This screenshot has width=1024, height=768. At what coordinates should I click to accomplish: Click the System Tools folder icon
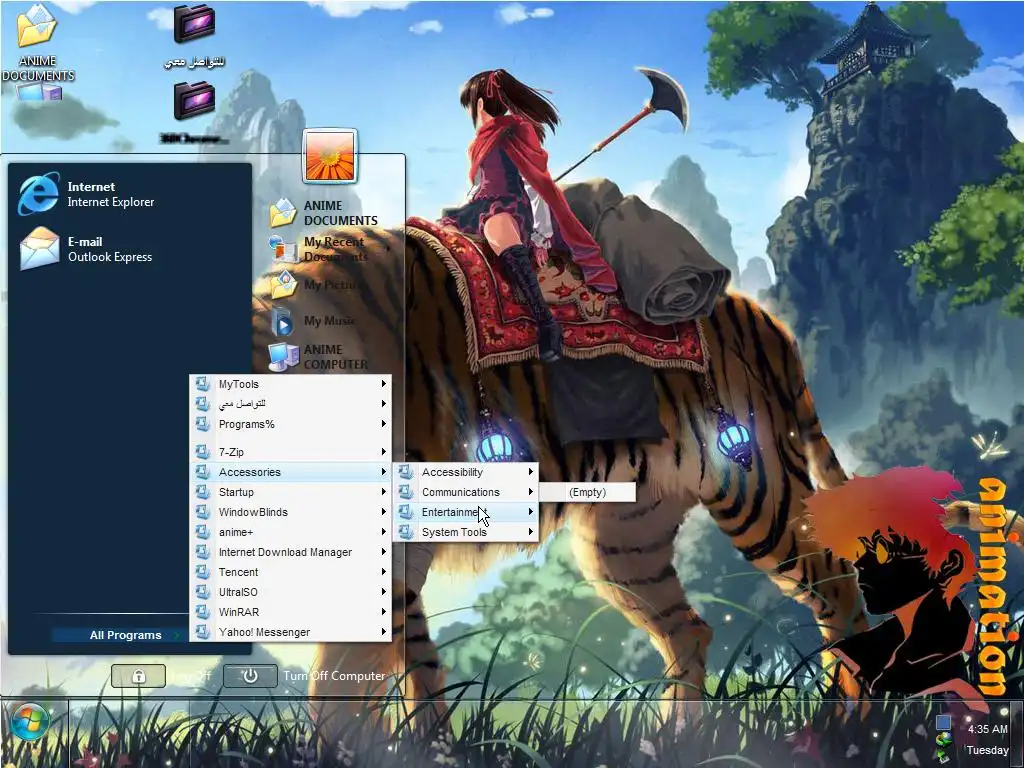click(x=406, y=532)
